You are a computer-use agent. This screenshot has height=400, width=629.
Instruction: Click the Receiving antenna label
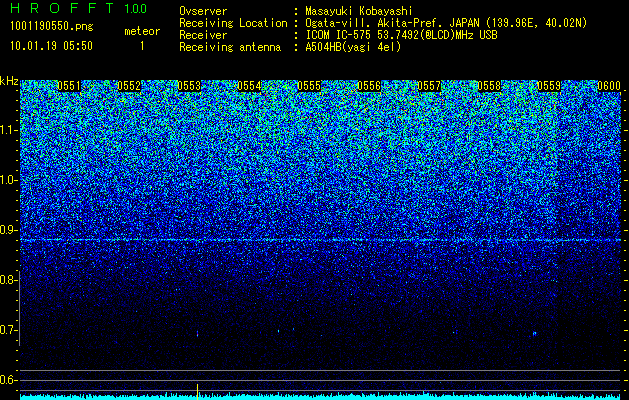point(230,47)
